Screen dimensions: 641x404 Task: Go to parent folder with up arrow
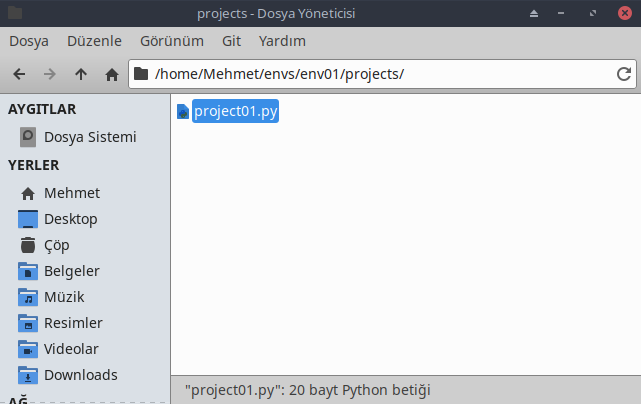point(81,74)
